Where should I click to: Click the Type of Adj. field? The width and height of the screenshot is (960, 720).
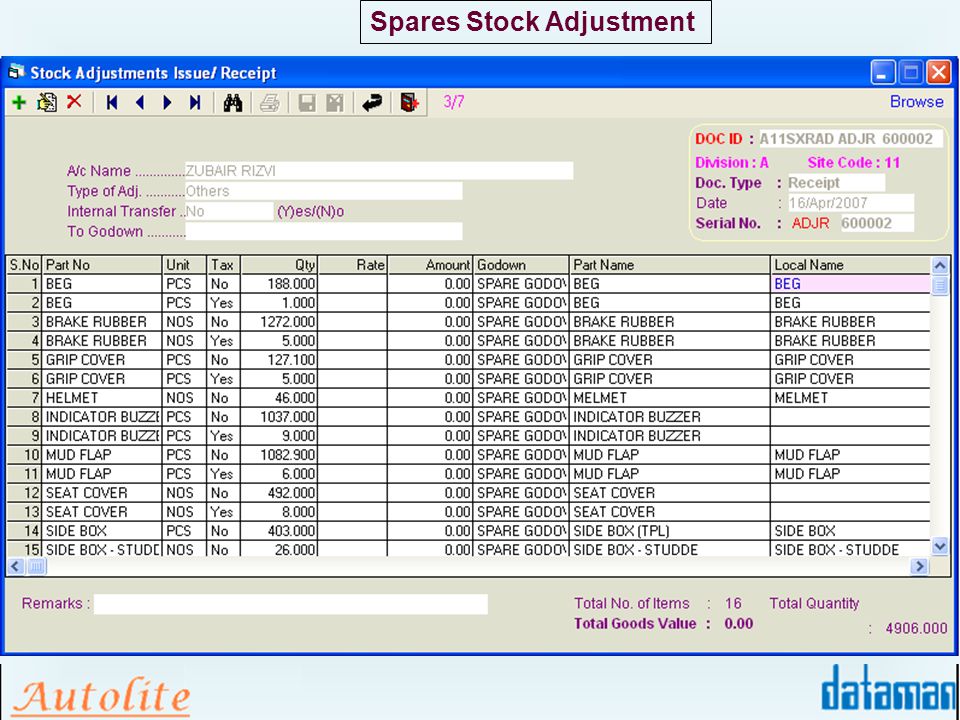pyautogui.click(x=324, y=191)
